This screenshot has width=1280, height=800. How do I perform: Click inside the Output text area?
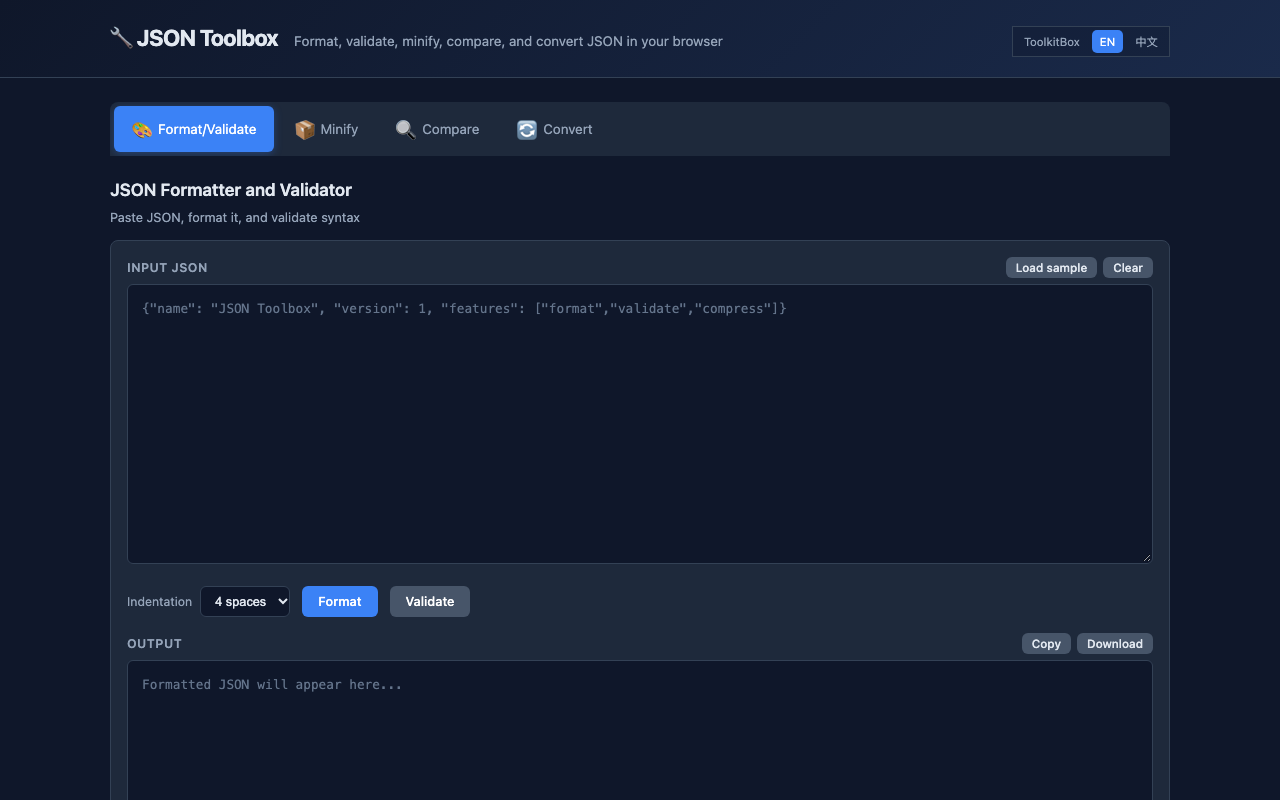point(640,730)
